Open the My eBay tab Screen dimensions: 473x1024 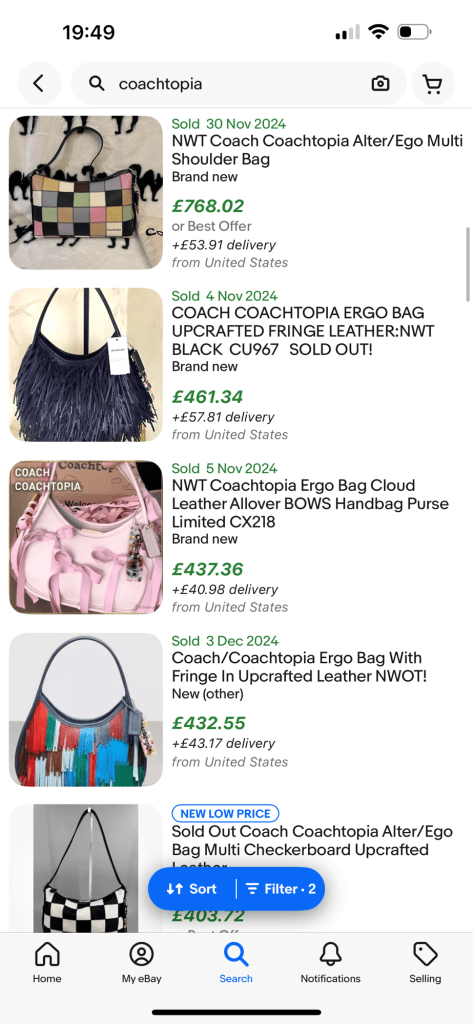(142, 963)
